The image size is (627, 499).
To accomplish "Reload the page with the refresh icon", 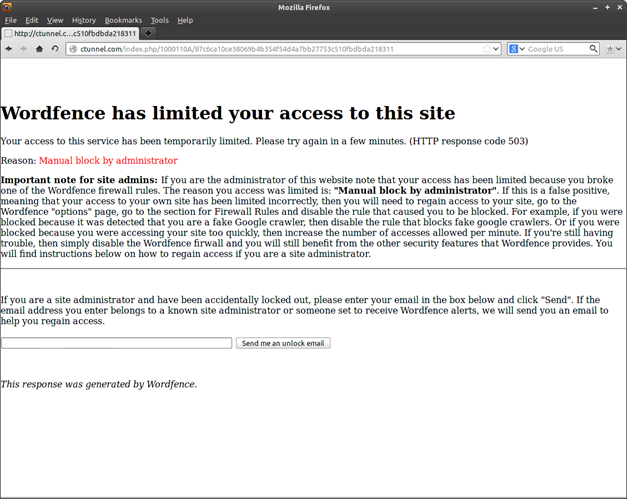I will pyautogui.click(x=55, y=49).
